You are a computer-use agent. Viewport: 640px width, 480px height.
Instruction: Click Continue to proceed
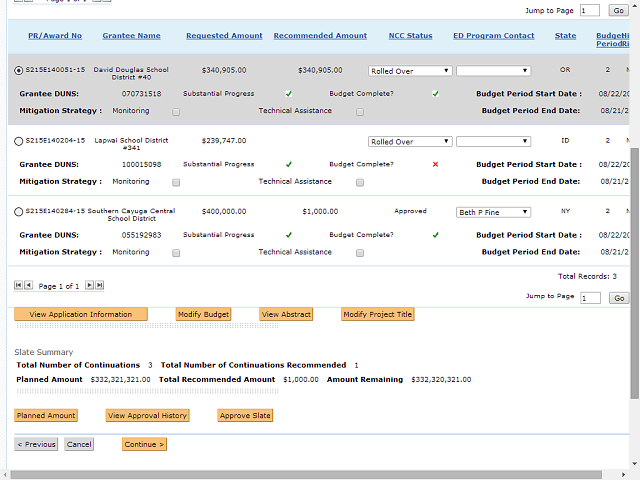144,444
